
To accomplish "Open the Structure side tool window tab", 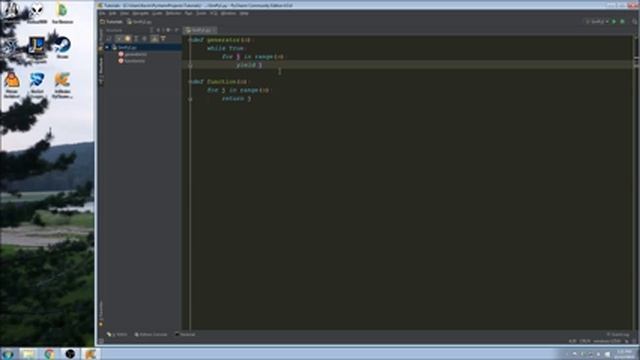I will coord(101,70).
